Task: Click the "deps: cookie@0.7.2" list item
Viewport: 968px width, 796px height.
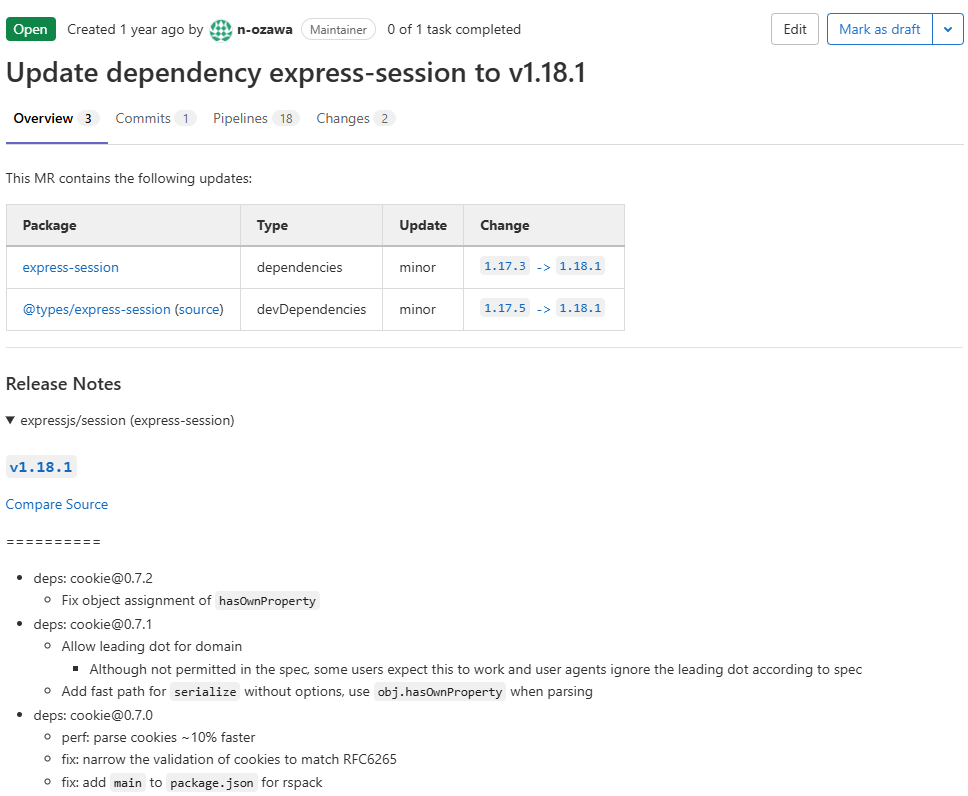Action: [93, 579]
